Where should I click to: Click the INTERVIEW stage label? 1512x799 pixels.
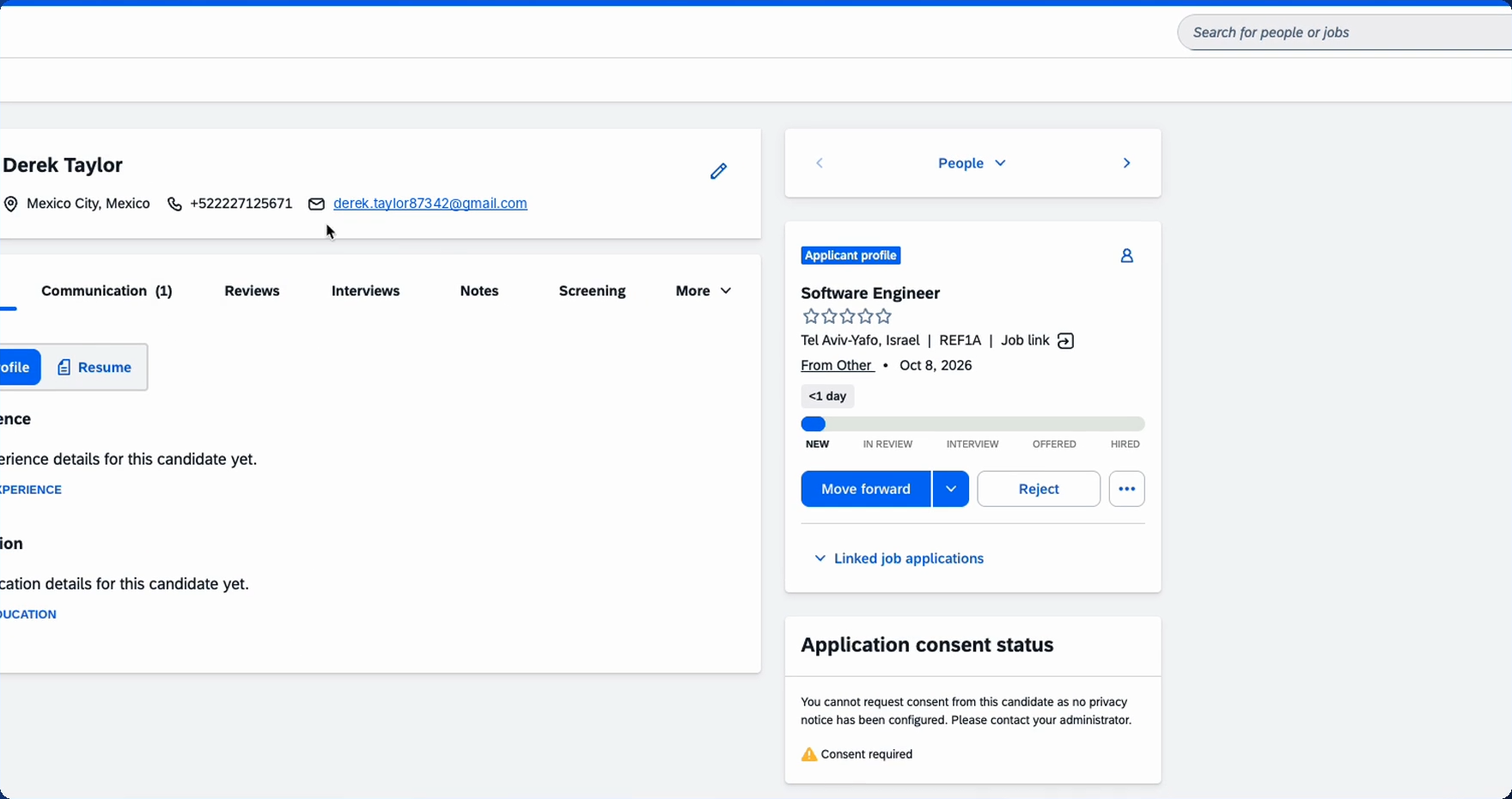(x=972, y=444)
